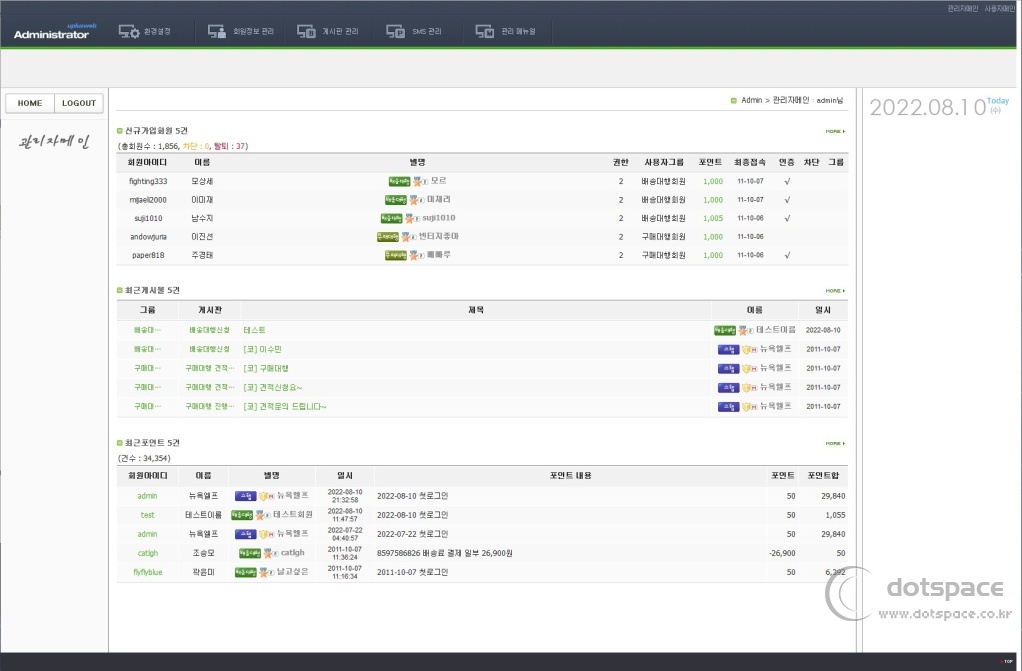Open member ID fighting333
The width and height of the screenshot is (1022, 671).
[x=148, y=181]
